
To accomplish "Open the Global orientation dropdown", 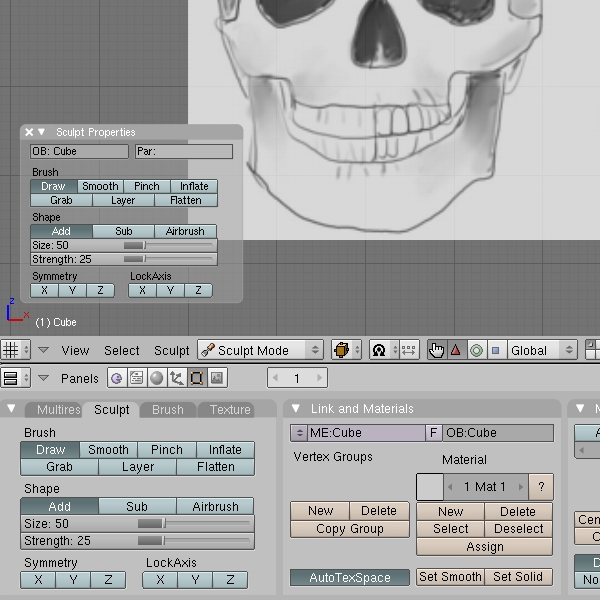I will 542,350.
